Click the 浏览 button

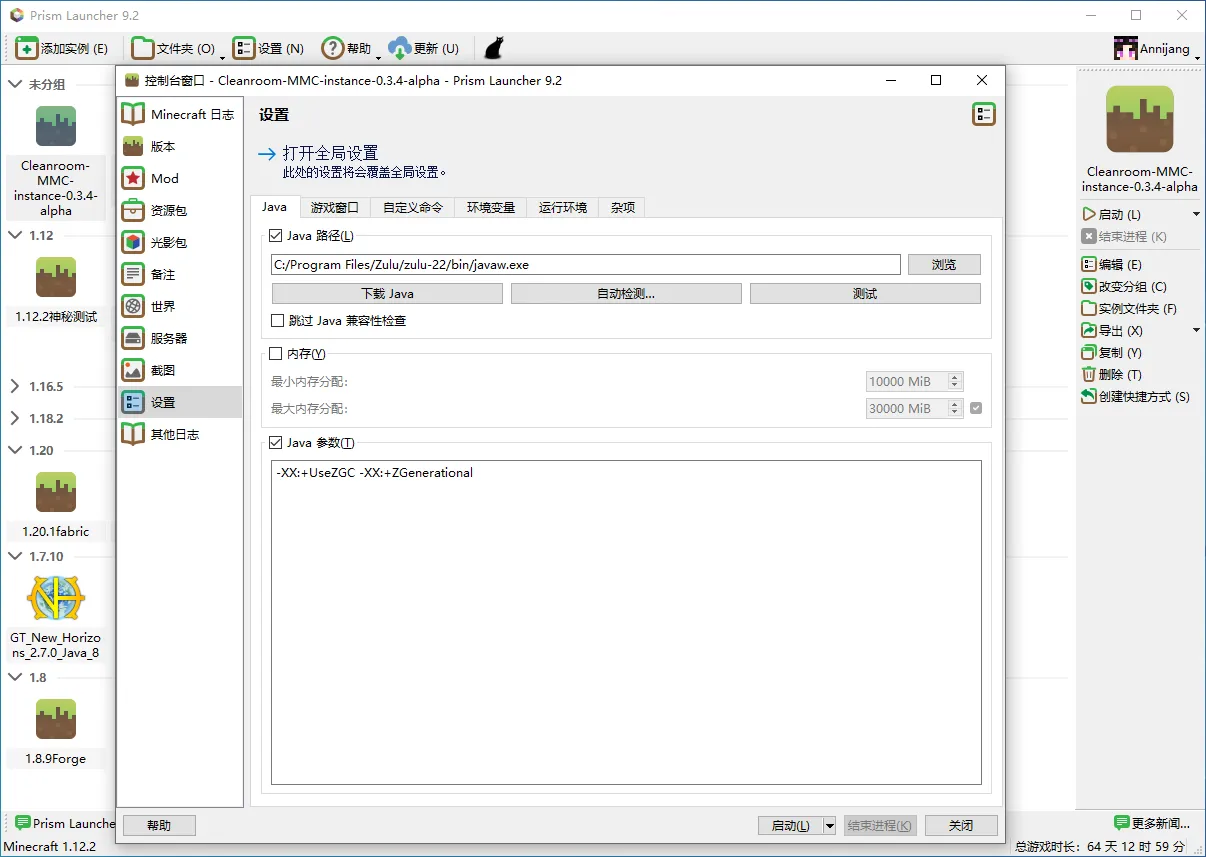tap(944, 265)
